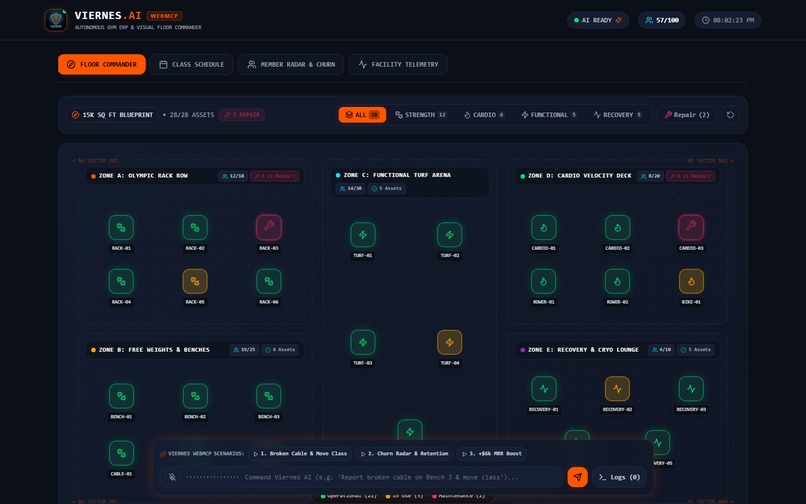Switch to Facility Telemetry tab

[x=398, y=64]
